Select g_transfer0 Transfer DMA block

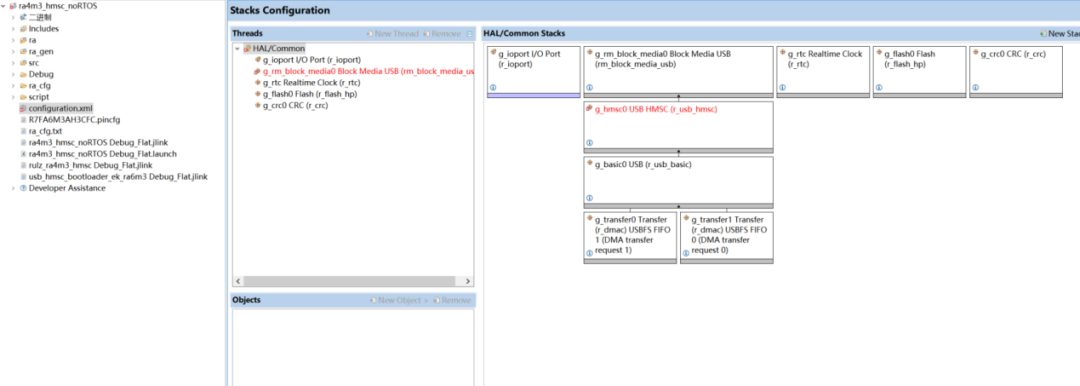(630, 237)
